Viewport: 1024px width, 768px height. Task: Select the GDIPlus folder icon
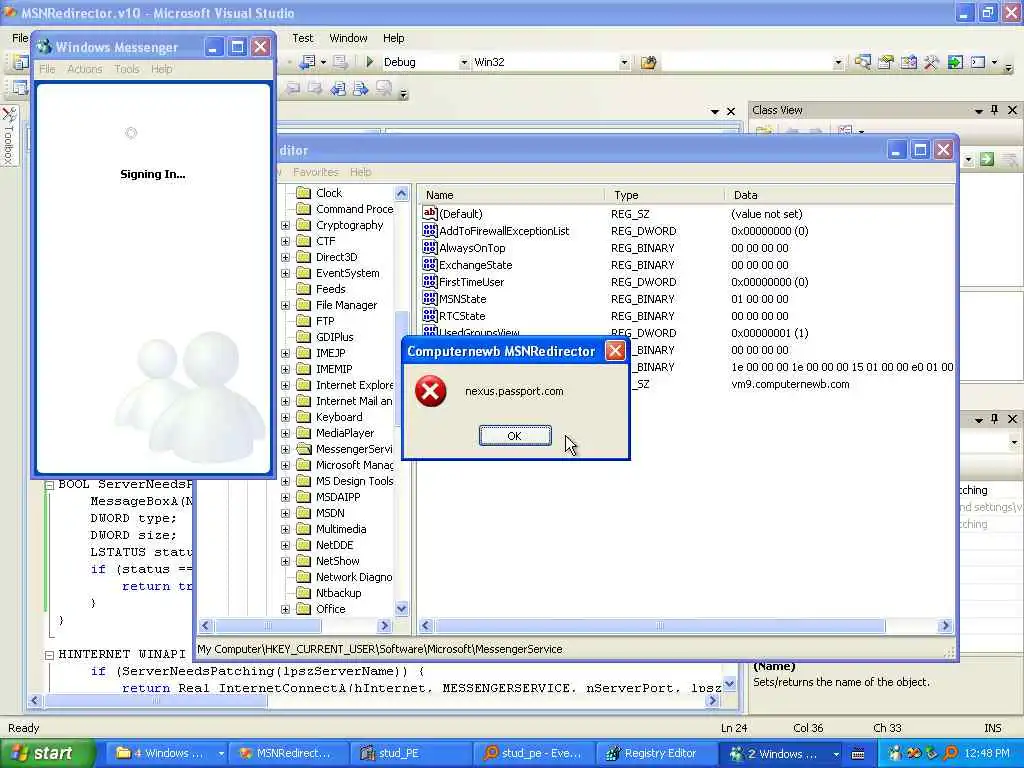point(304,337)
